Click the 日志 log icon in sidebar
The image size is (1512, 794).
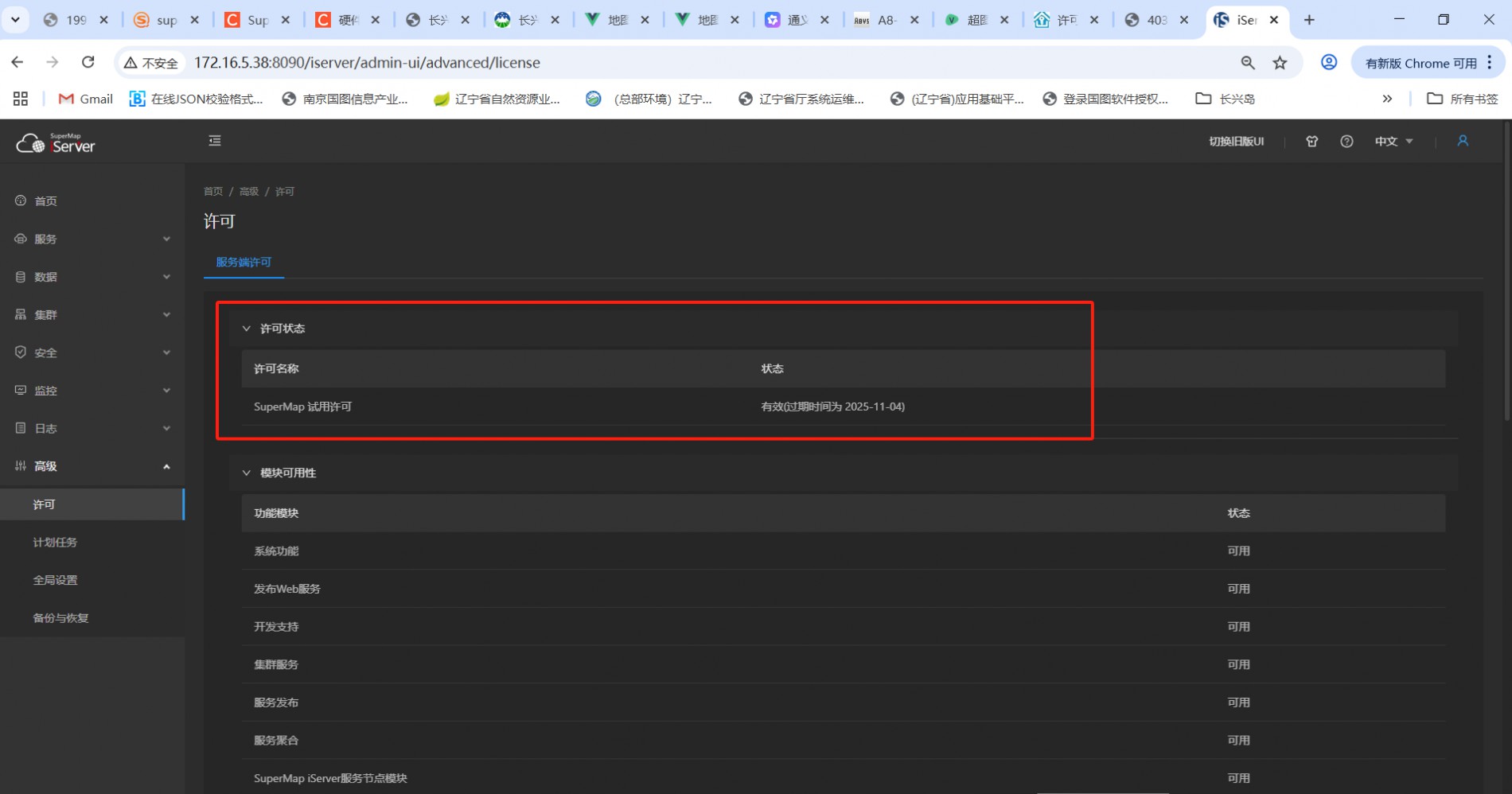click(21, 428)
